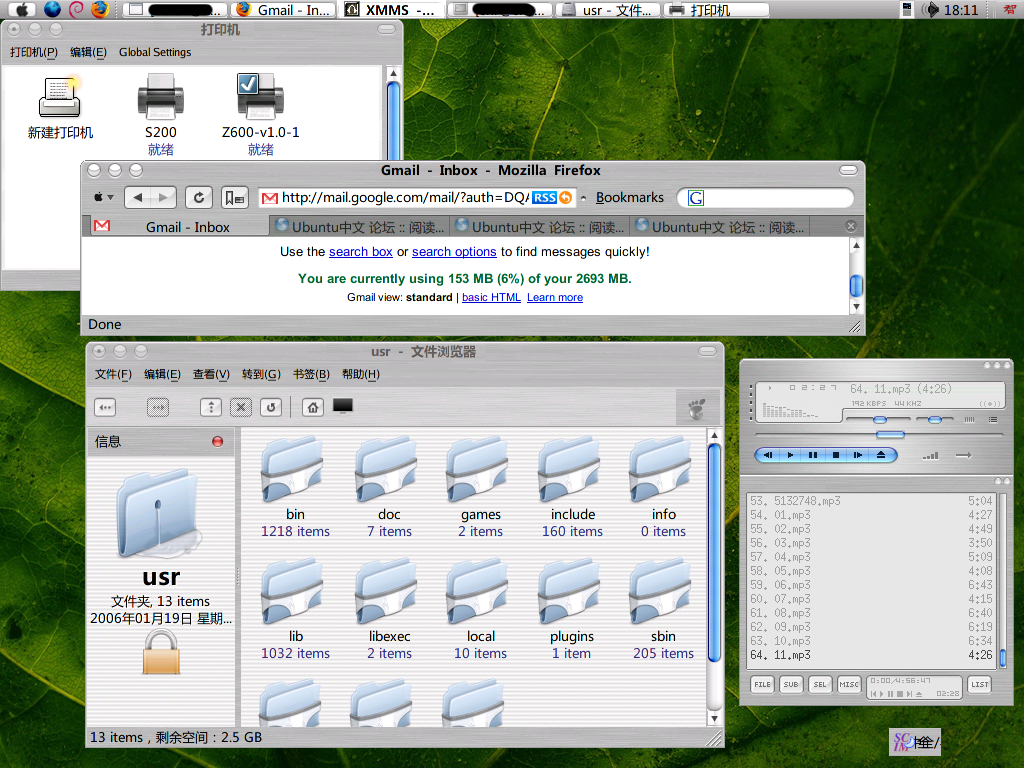Click file browser Back toolbar button
This screenshot has height=768, width=1024.
pos(105,408)
